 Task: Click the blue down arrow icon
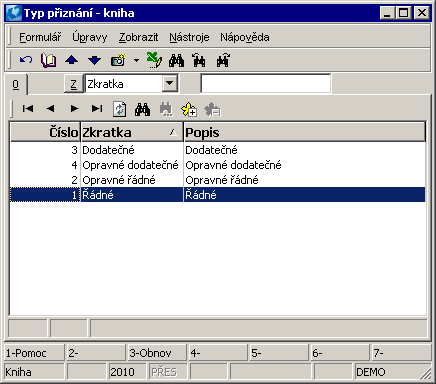pyautogui.click(x=94, y=60)
